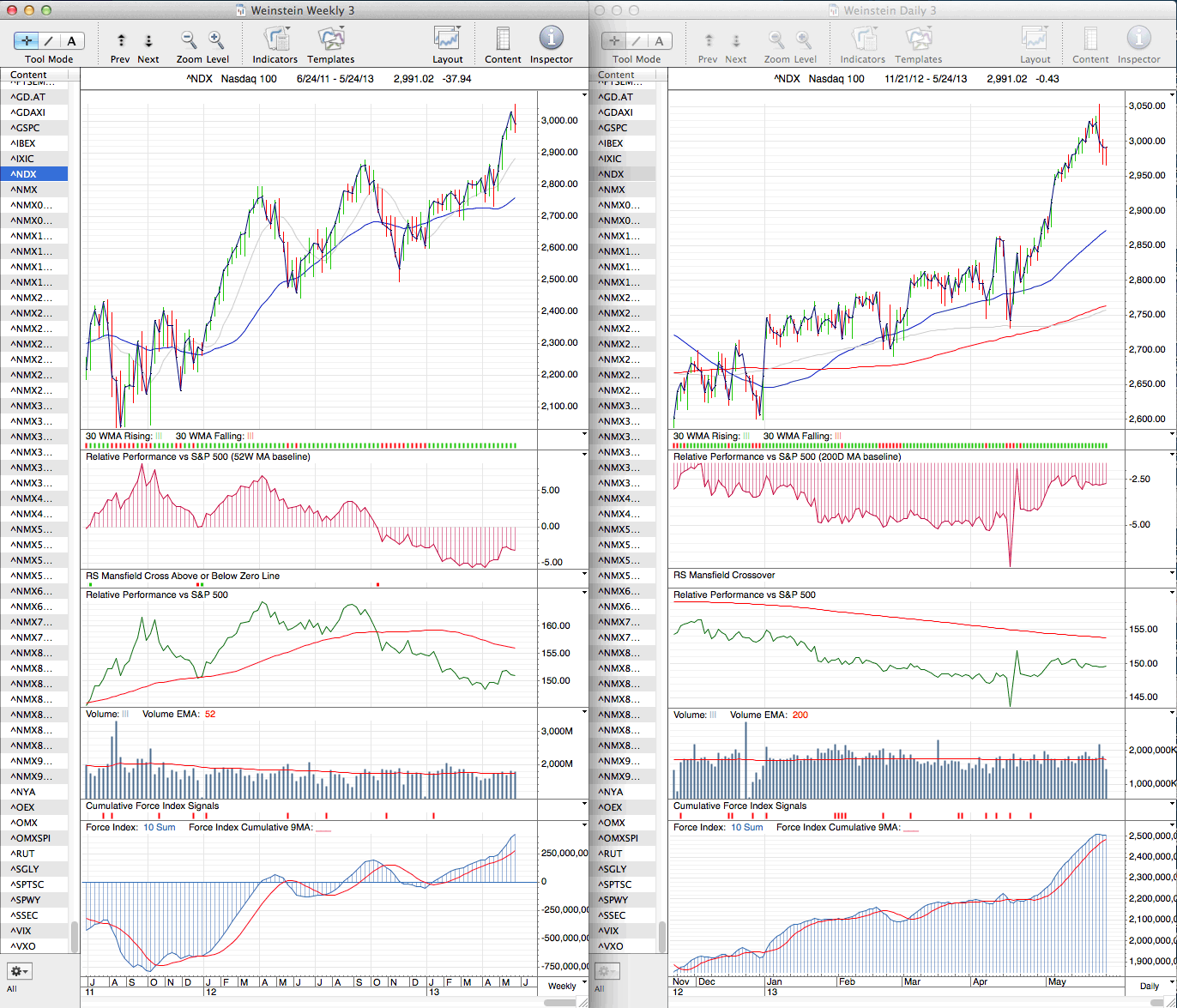Click the Content column header in Weekly
Image resolution: width=1177 pixels, height=1008 pixels.
[29, 75]
